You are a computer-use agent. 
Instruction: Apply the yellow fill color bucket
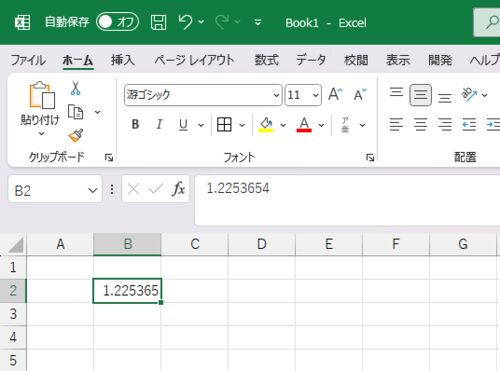click(266, 125)
